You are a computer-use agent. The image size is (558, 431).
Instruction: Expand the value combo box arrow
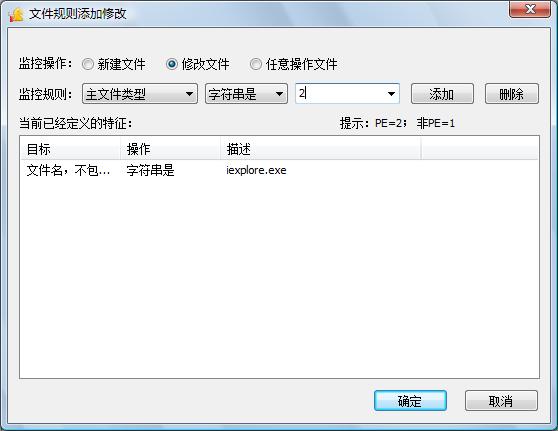pyautogui.click(x=391, y=94)
